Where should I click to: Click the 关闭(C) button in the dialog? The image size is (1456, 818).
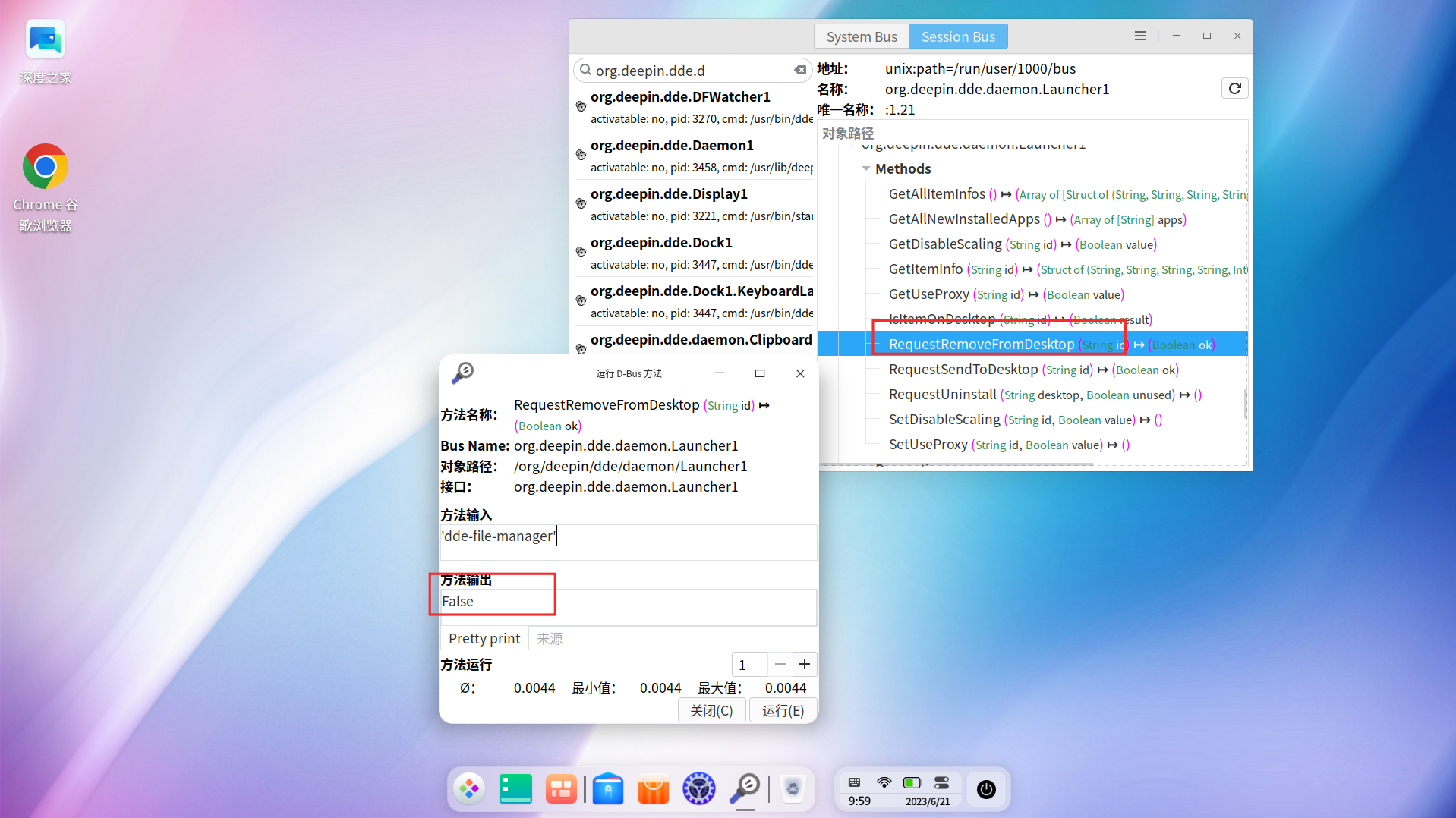tap(711, 710)
